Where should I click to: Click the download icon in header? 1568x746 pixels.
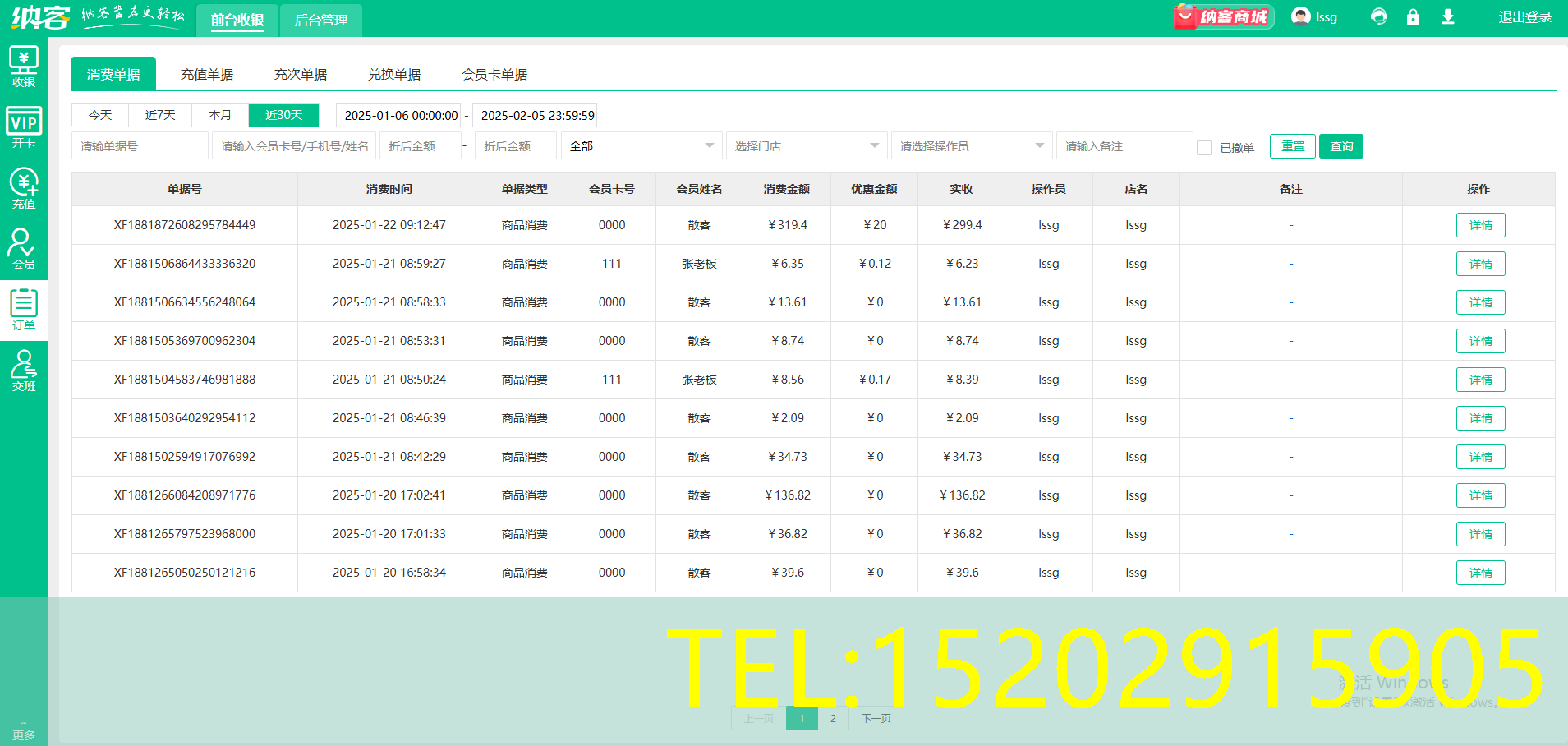(x=1447, y=17)
